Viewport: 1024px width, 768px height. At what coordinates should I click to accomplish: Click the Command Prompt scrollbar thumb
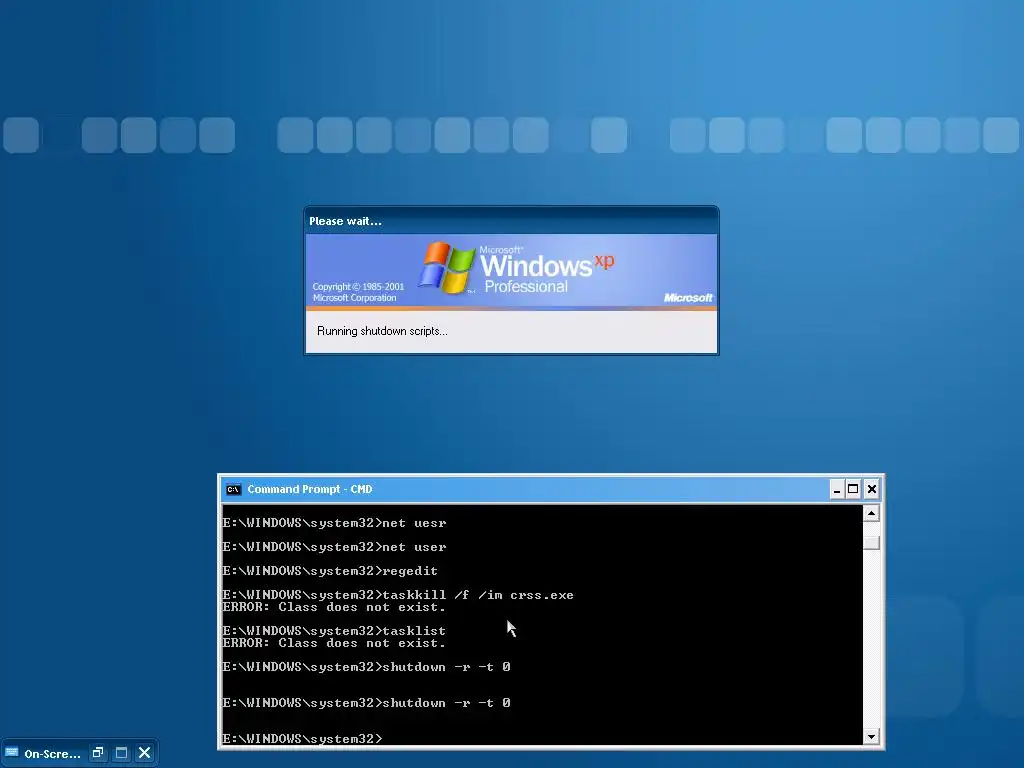coord(871,543)
